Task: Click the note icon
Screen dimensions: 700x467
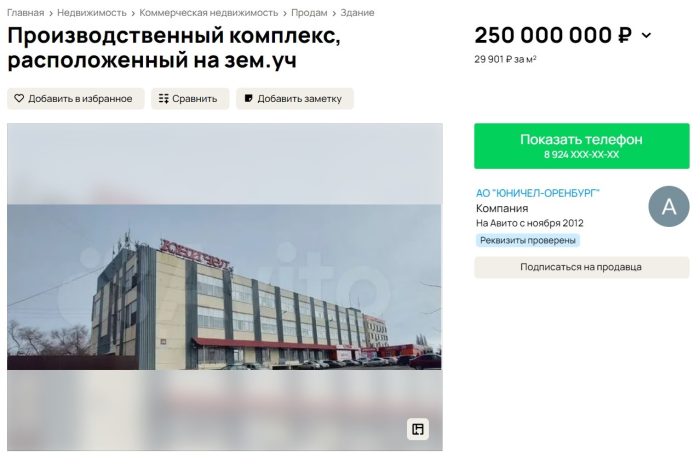Action: click(249, 98)
